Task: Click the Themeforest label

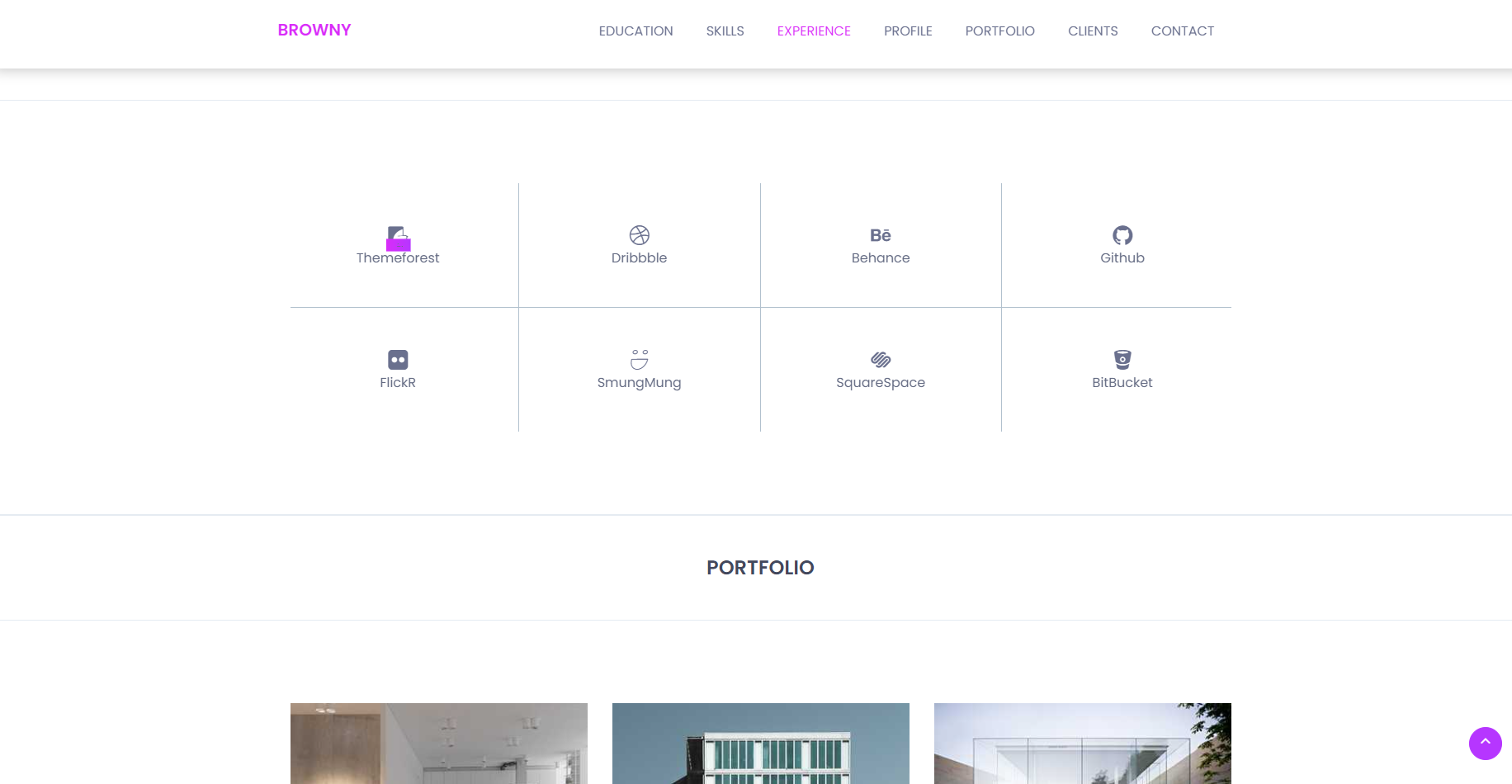Action: (x=398, y=258)
